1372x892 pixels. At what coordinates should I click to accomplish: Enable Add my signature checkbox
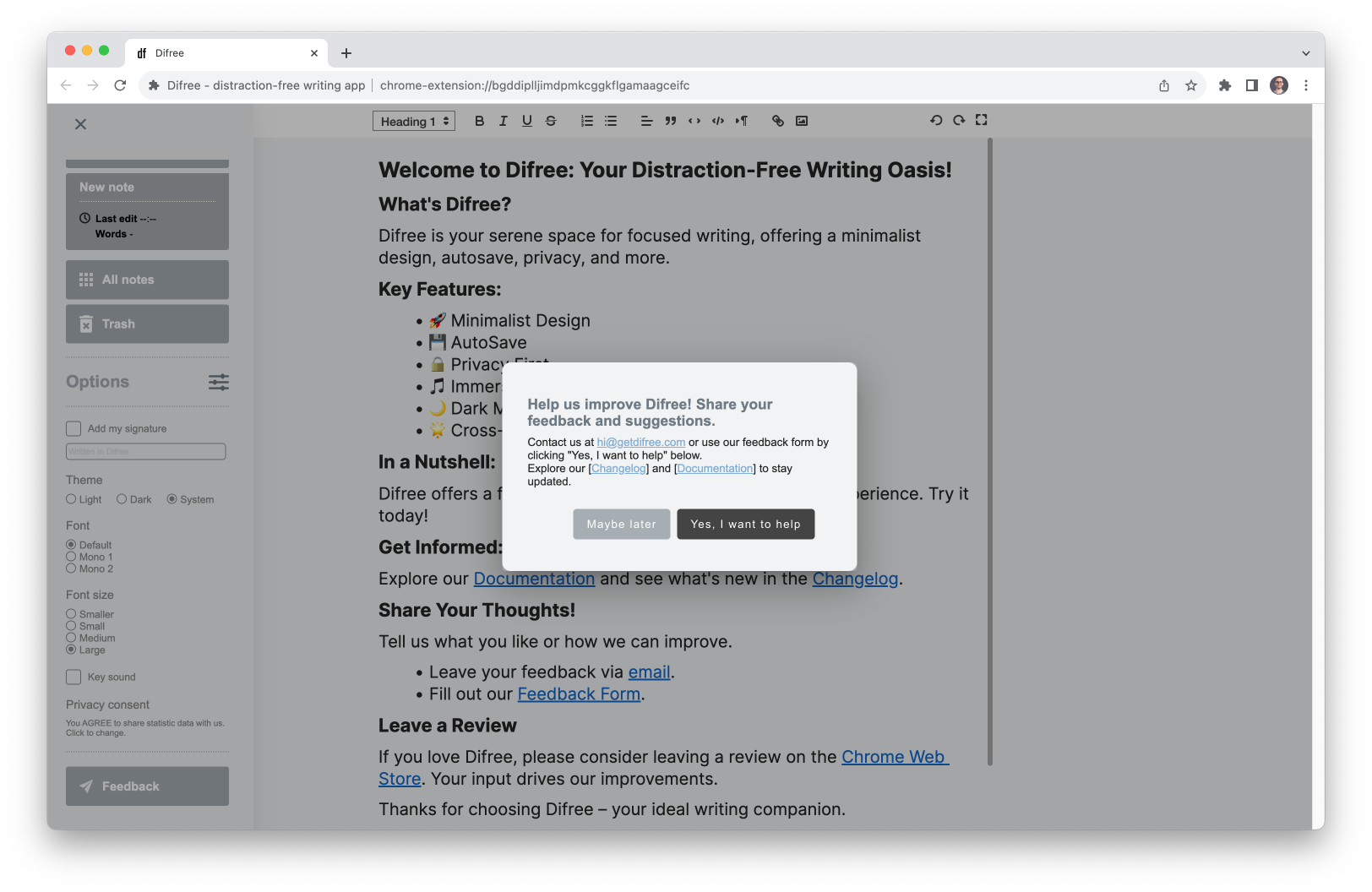coord(73,428)
